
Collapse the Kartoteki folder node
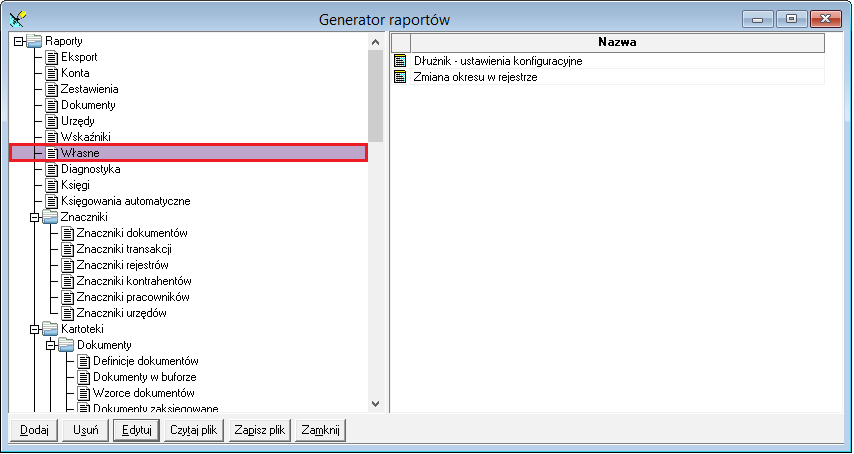35,329
